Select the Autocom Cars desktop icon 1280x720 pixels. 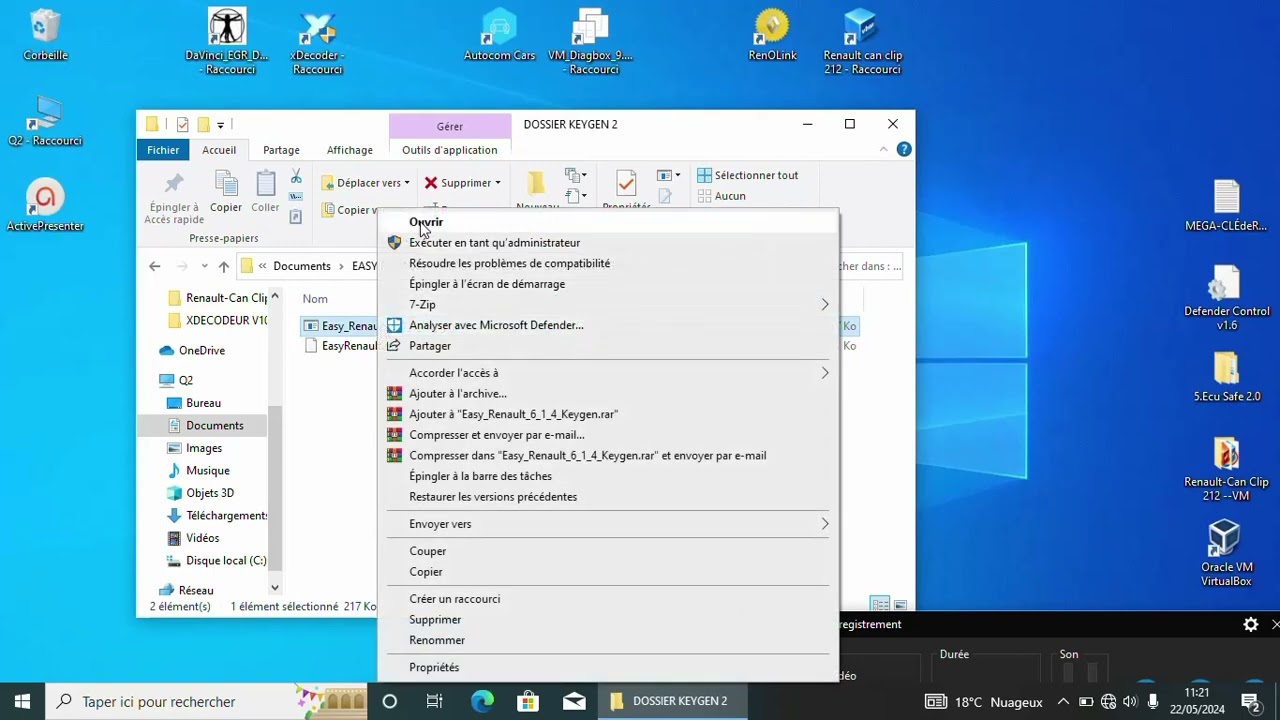point(499,34)
